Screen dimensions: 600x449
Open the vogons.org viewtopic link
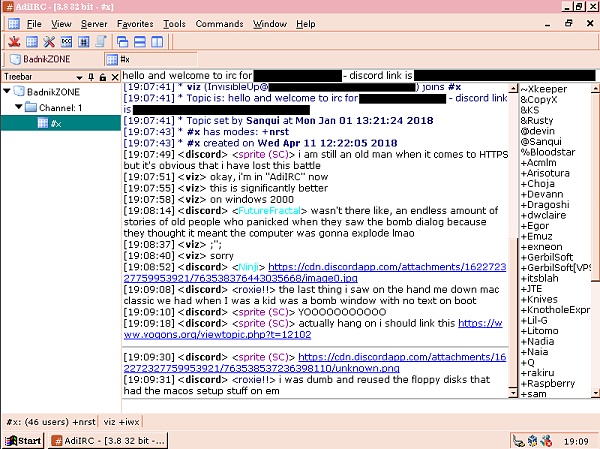pos(313,329)
